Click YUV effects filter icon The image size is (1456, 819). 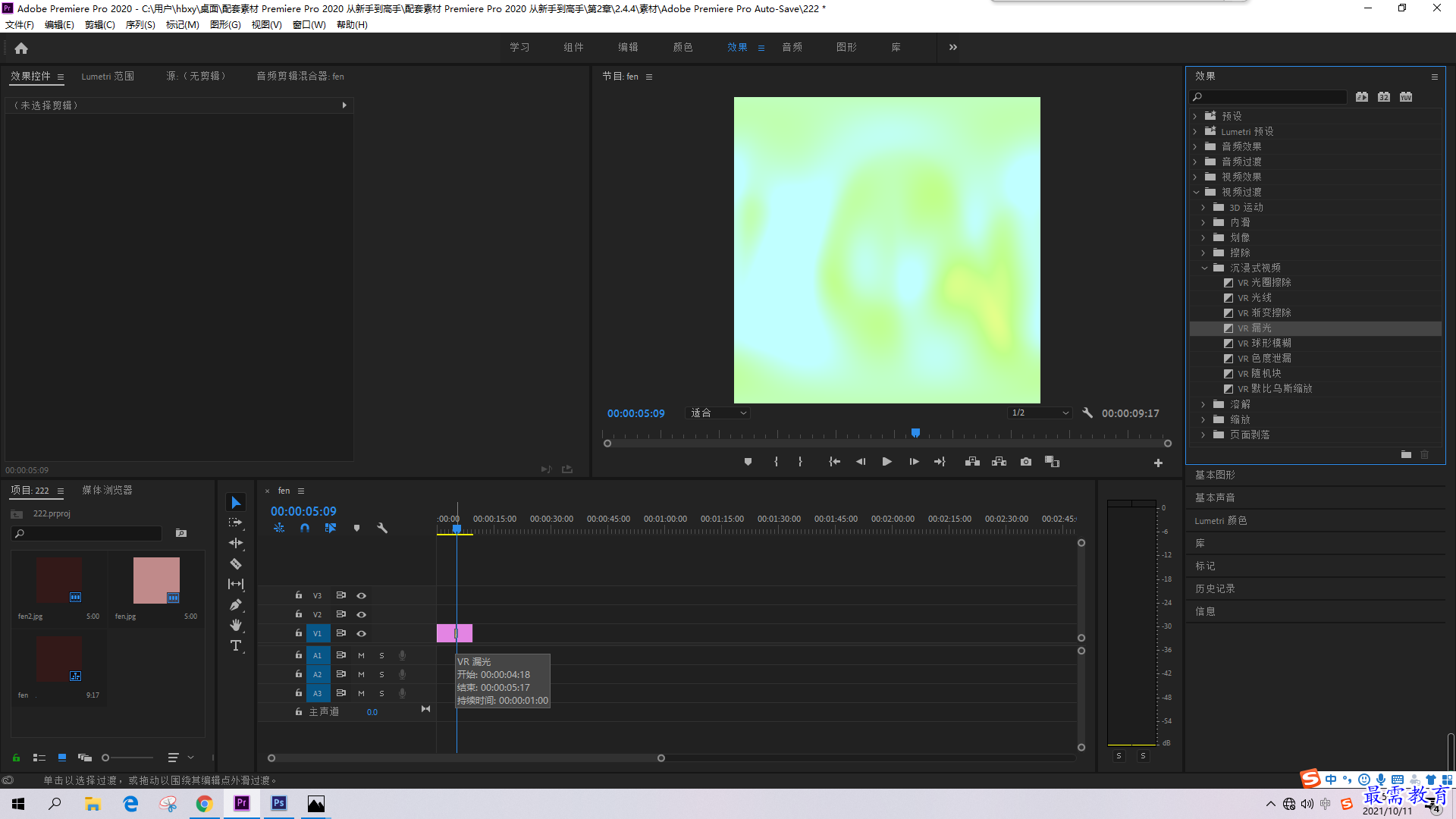point(1406,97)
